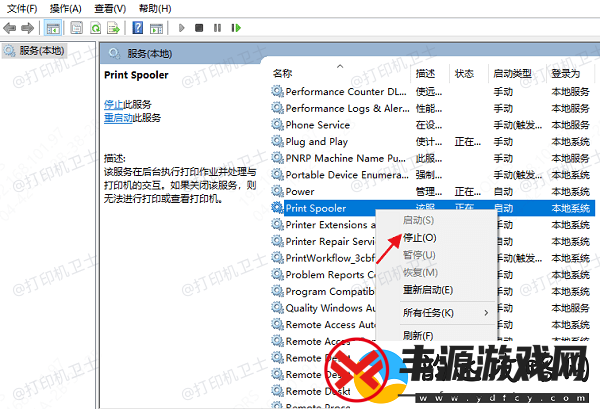Click the Start Service play icon
The height and width of the screenshot is (409, 600).
tap(181, 28)
